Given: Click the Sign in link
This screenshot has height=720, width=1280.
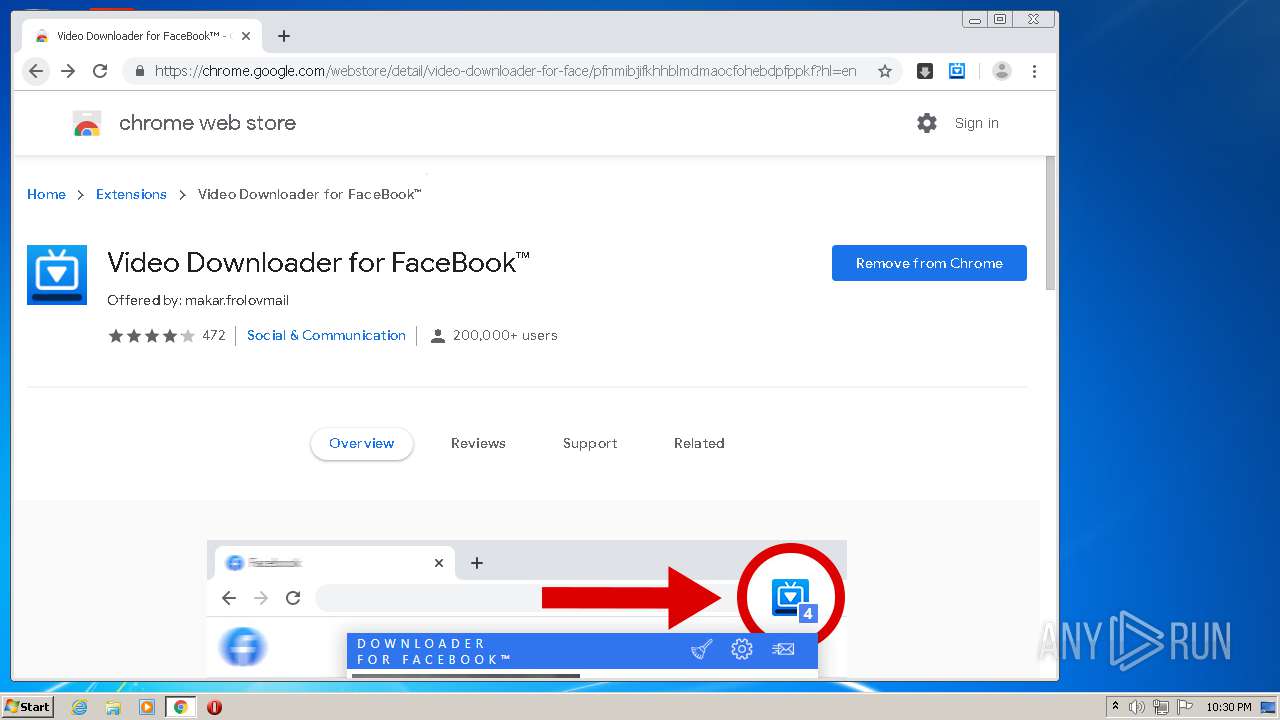Looking at the screenshot, I should pos(977,123).
